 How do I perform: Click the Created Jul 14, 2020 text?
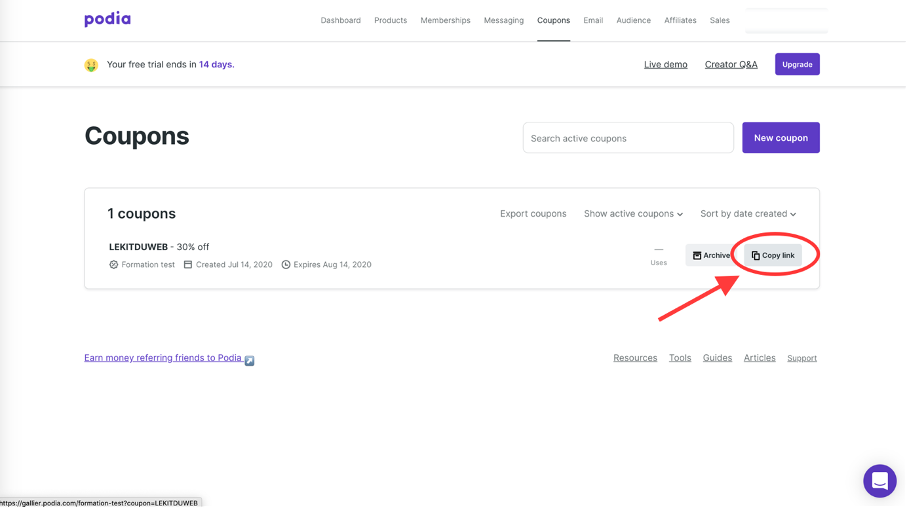point(234,265)
